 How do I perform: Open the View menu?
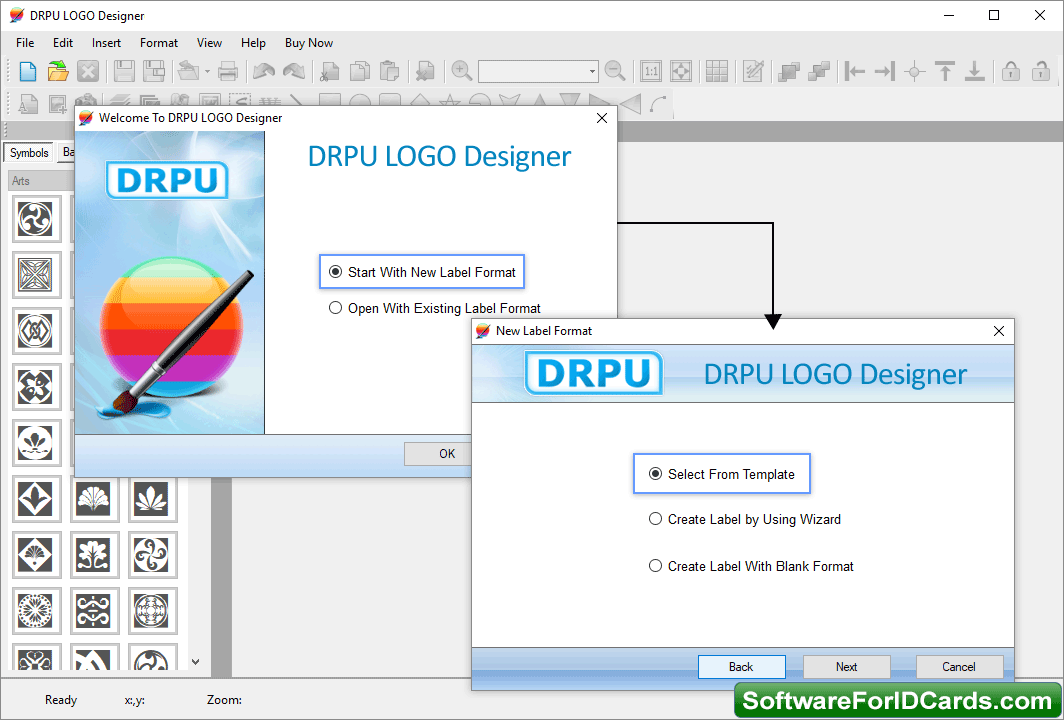pyautogui.click(x=210, y=43)
